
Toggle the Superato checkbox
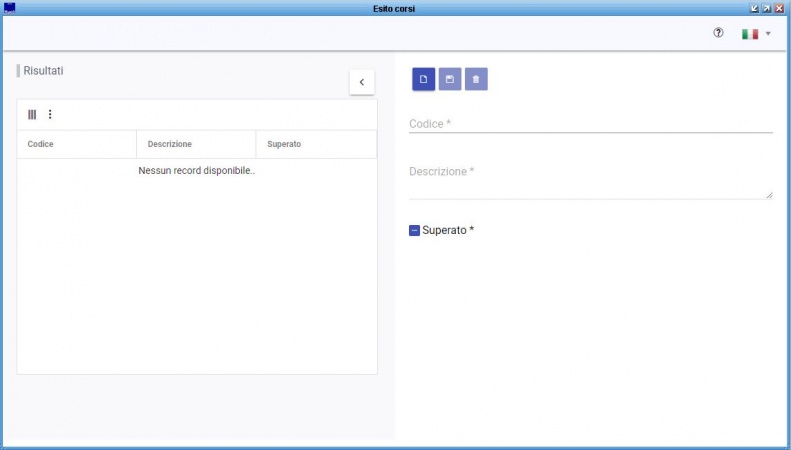pos(414,231)
